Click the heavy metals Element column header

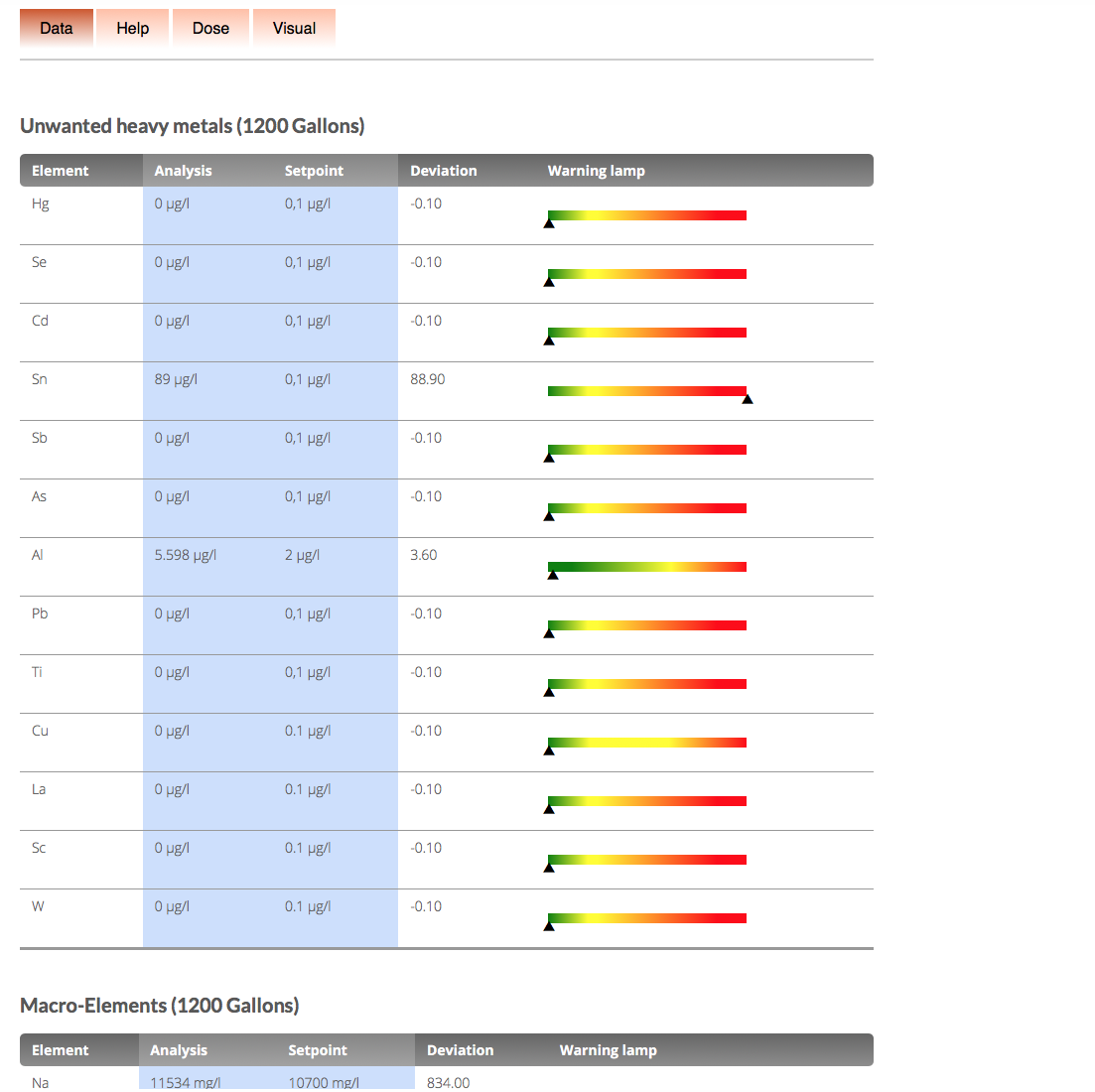[x=60, y=171]
